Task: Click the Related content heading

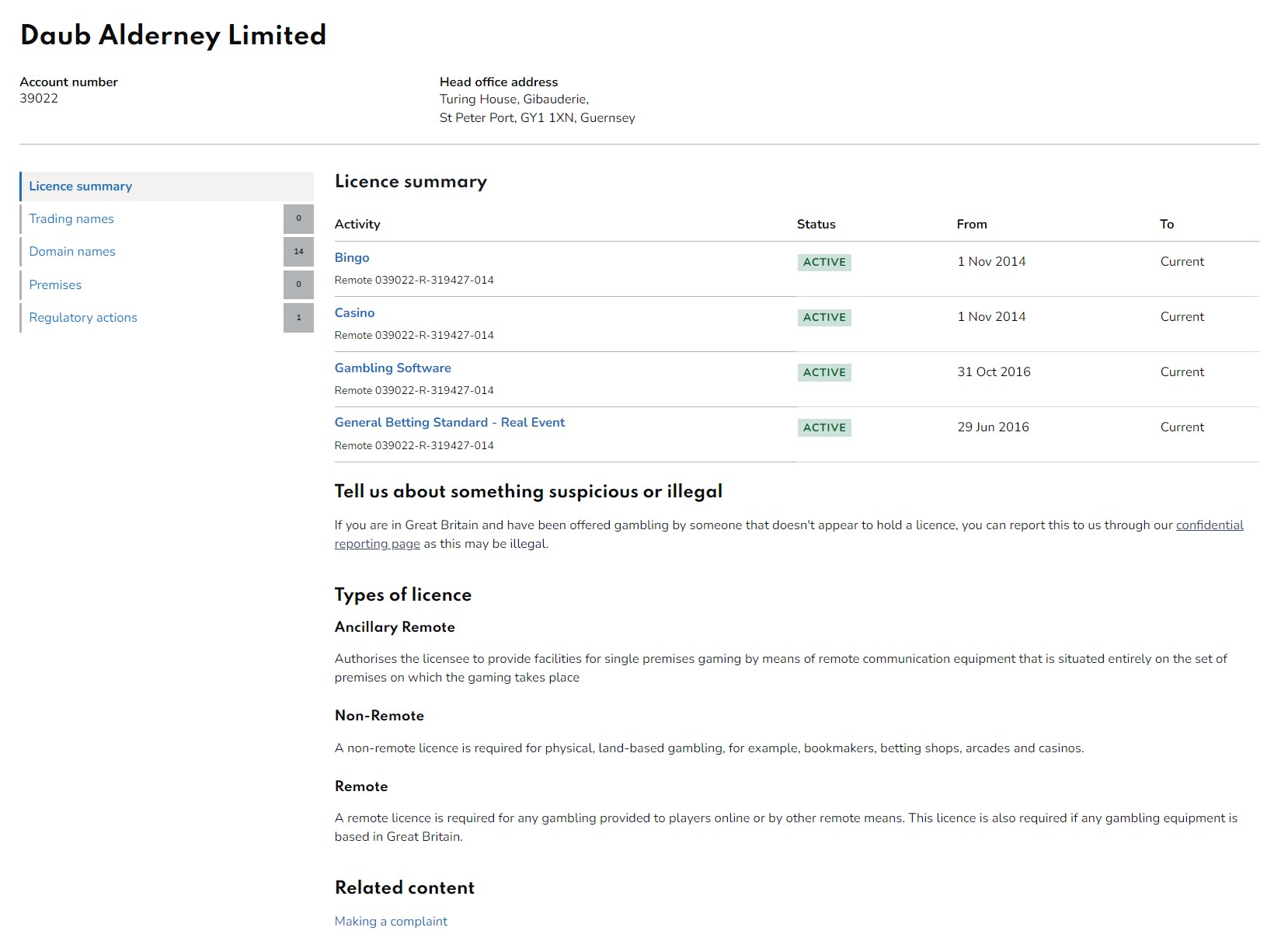Action: click(x=405, y=888)
